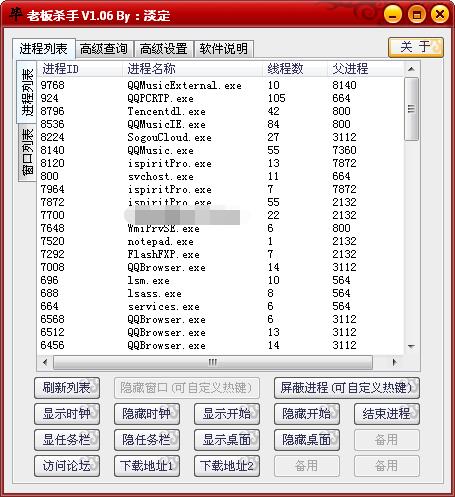Click the 显示开始 button

(x=227, y=414)
